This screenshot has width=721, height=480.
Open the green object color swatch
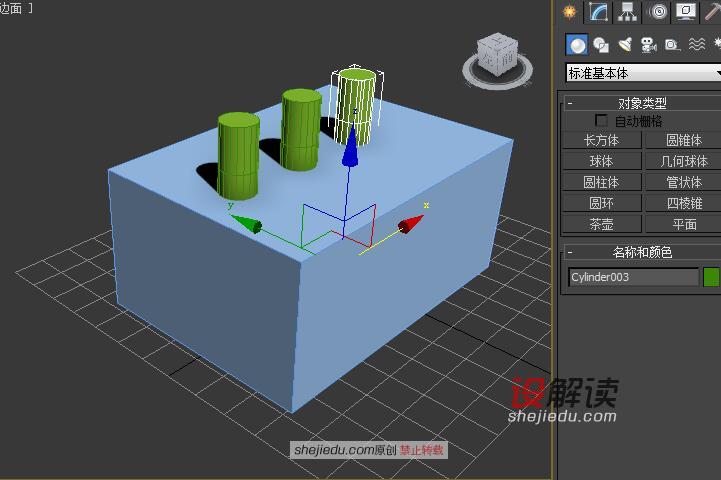(711, 277)
